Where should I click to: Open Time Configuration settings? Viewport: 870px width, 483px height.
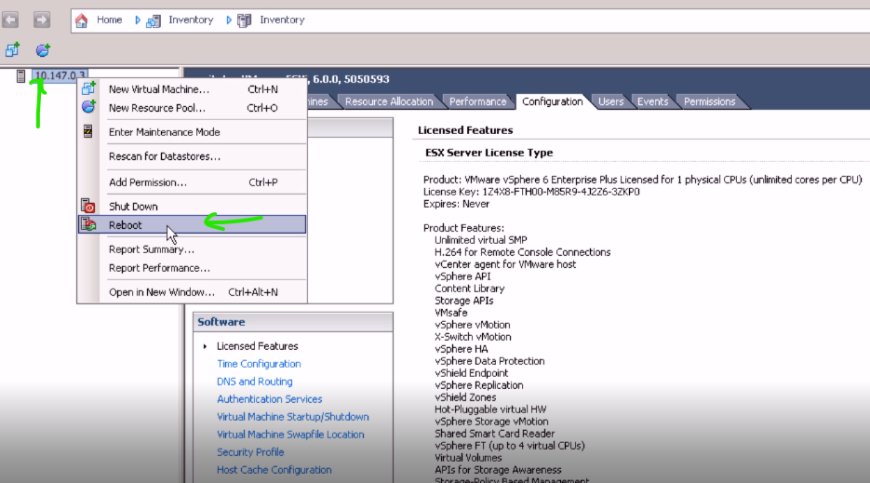coord(259,364)
